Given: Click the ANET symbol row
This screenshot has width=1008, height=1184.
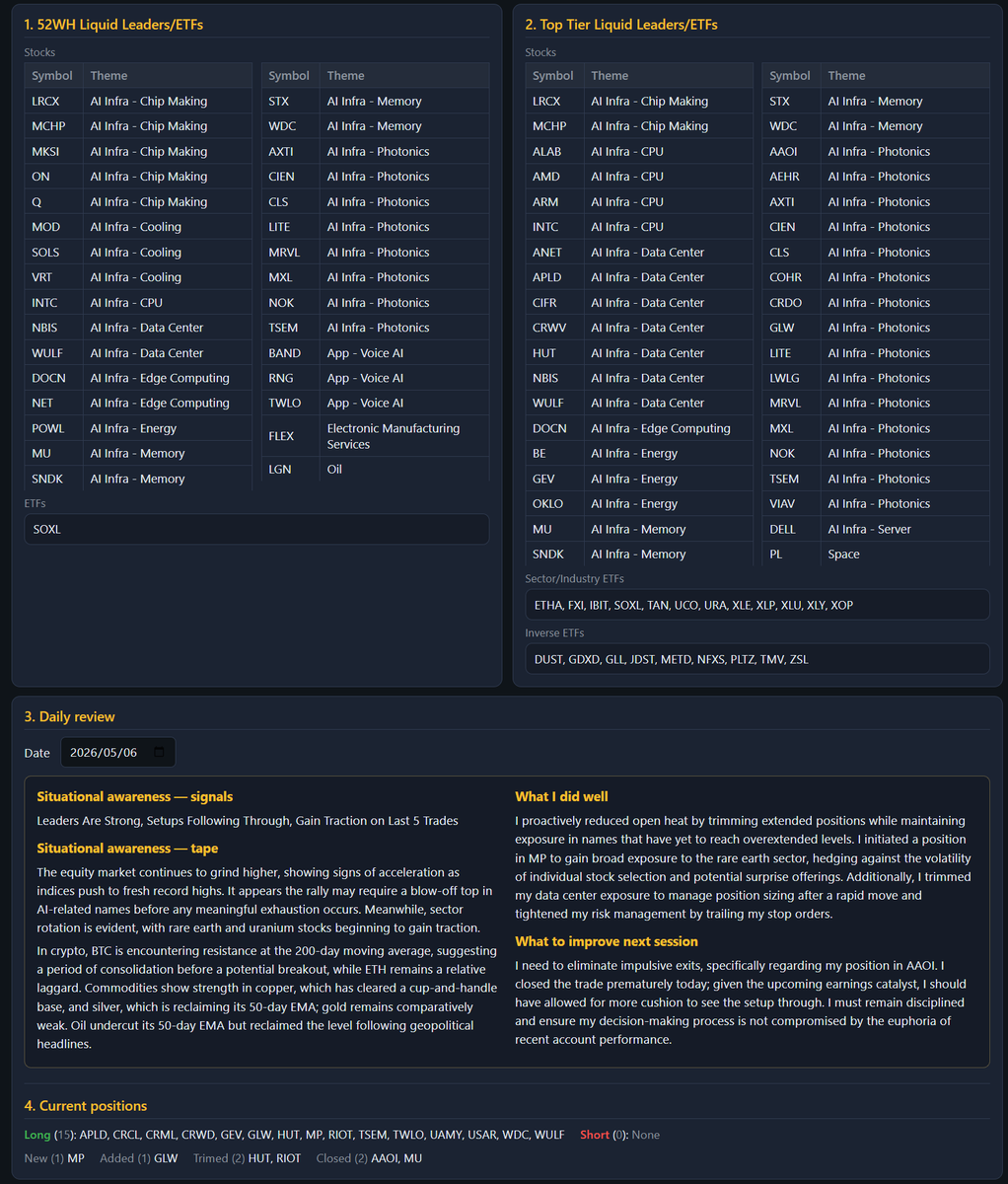Looking at the screenshot, I should [x=640, y=253].
